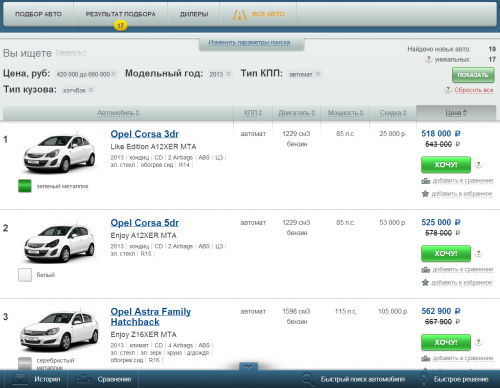Remove the 2013 model year filter
500x388 pixels.
[228, 74]
